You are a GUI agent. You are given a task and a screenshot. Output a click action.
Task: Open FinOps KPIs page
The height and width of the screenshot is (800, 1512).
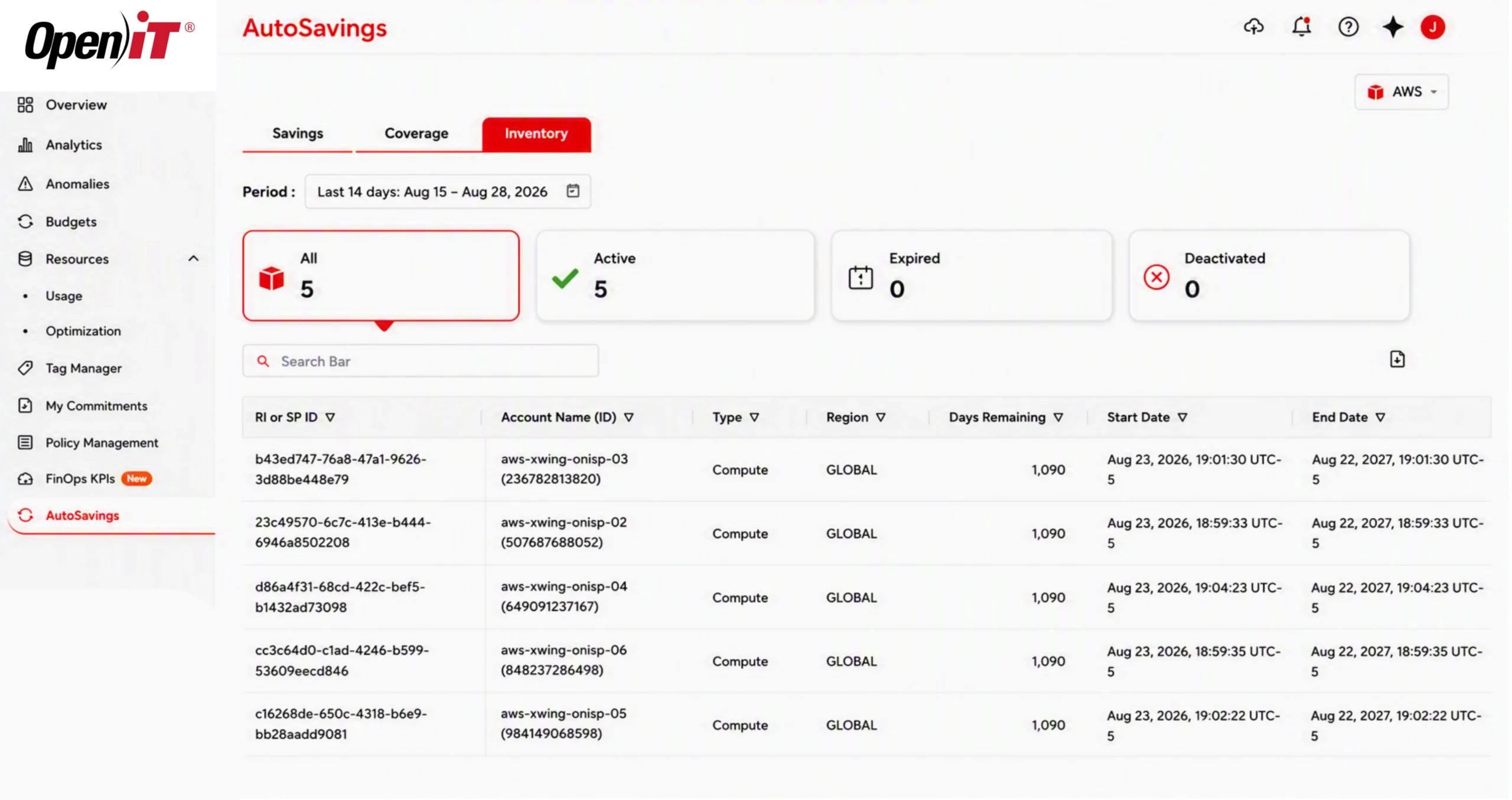tap(80, 479)
